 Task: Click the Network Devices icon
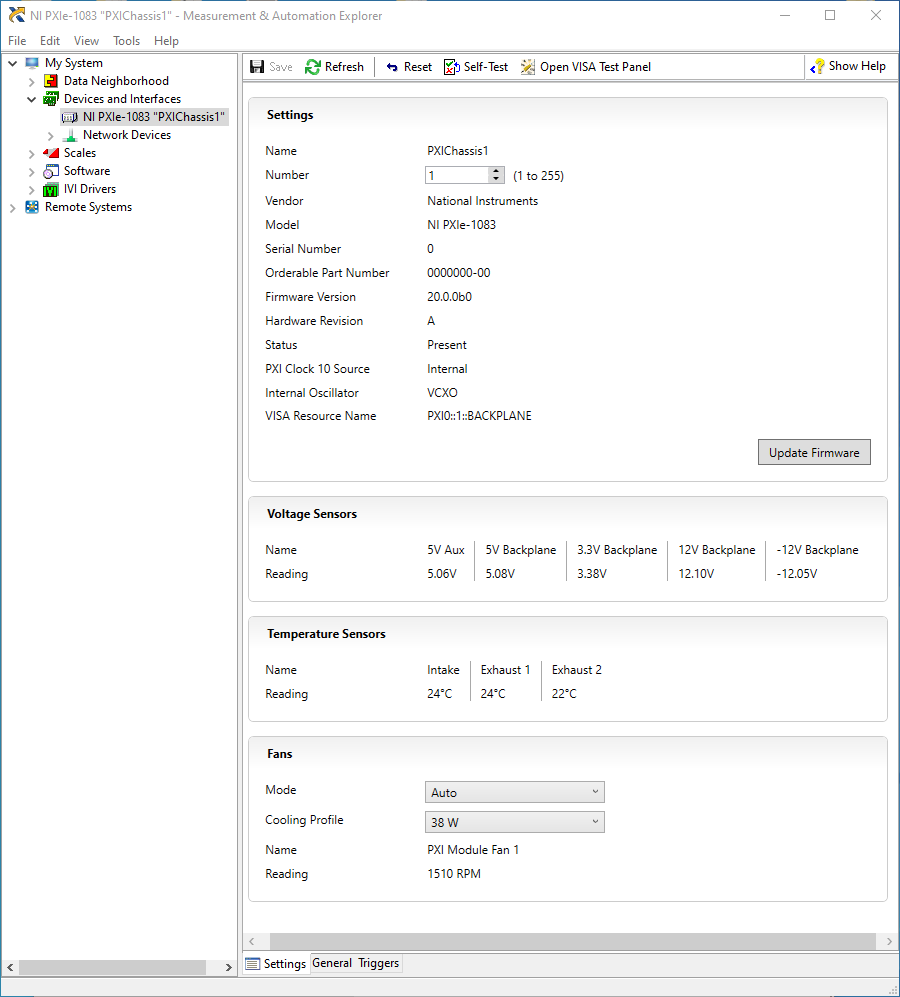(x=70, y=135)
